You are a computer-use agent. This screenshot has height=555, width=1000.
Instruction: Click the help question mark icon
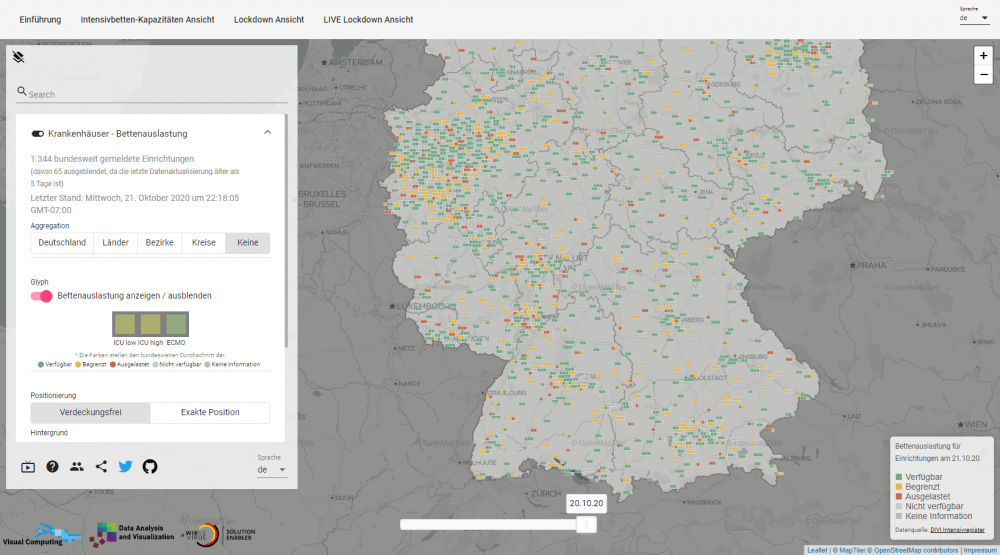[x=52, y=466]
